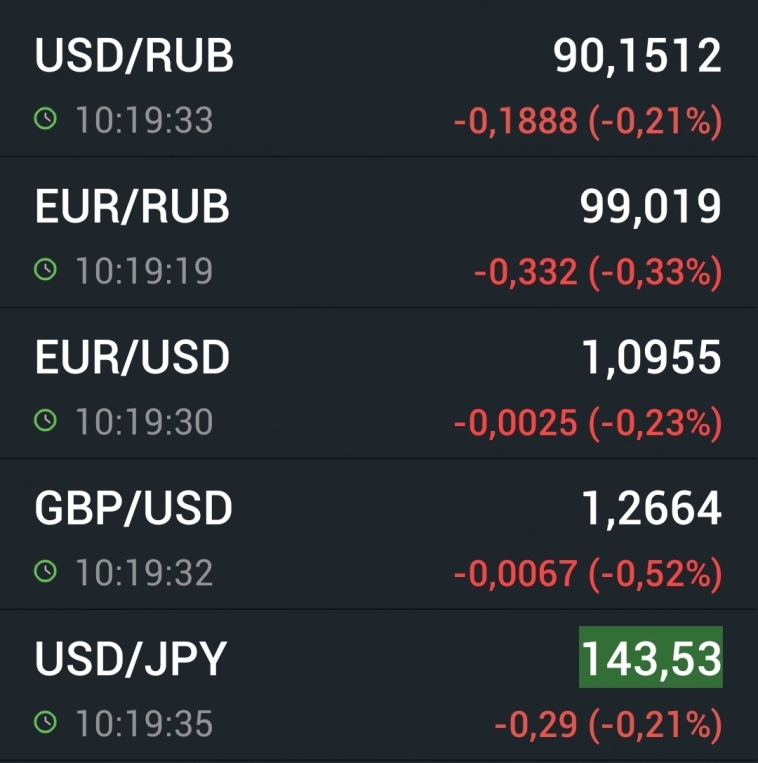This screenshot has height=763, width=758.
Task: Click the USD/RUB change -0,1888 (-0,21%)
Action: pos(587,121)
